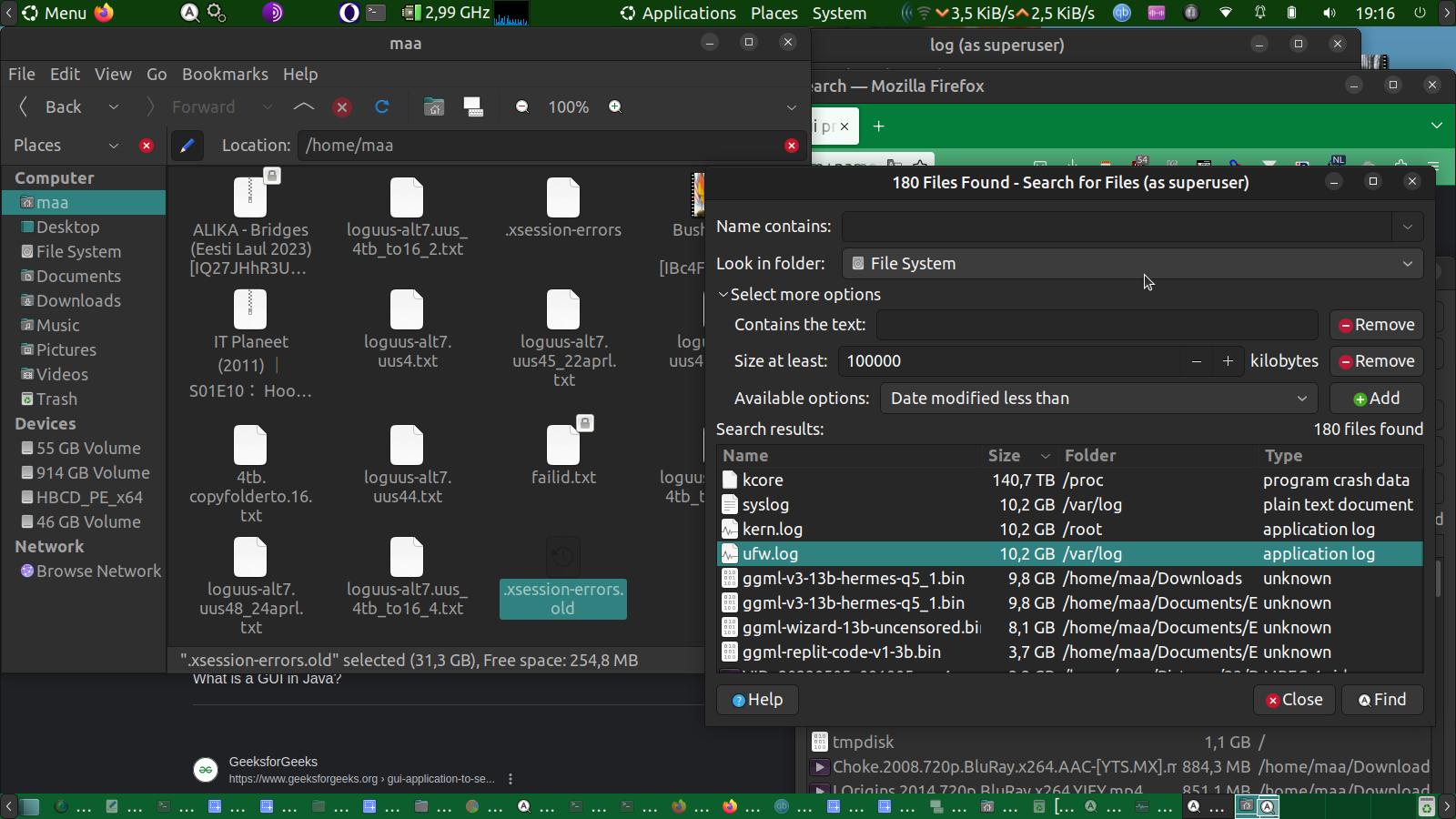This screenshot has height=819, width=1456.
Task: Click the Name contains text field
Action: point(1116,227)
